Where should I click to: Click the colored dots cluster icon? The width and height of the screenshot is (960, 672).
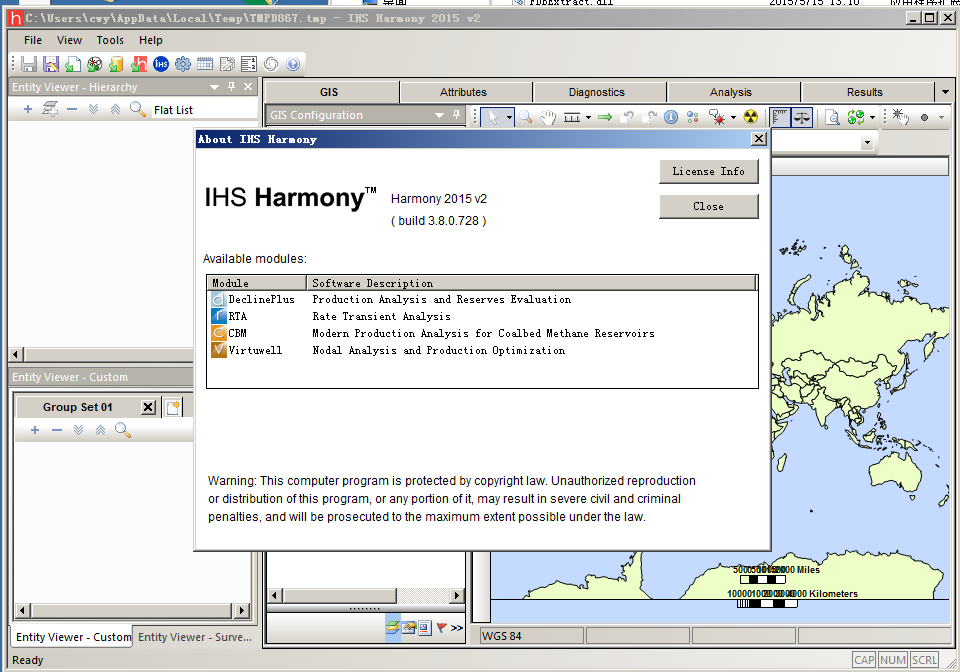pos(693,117)
